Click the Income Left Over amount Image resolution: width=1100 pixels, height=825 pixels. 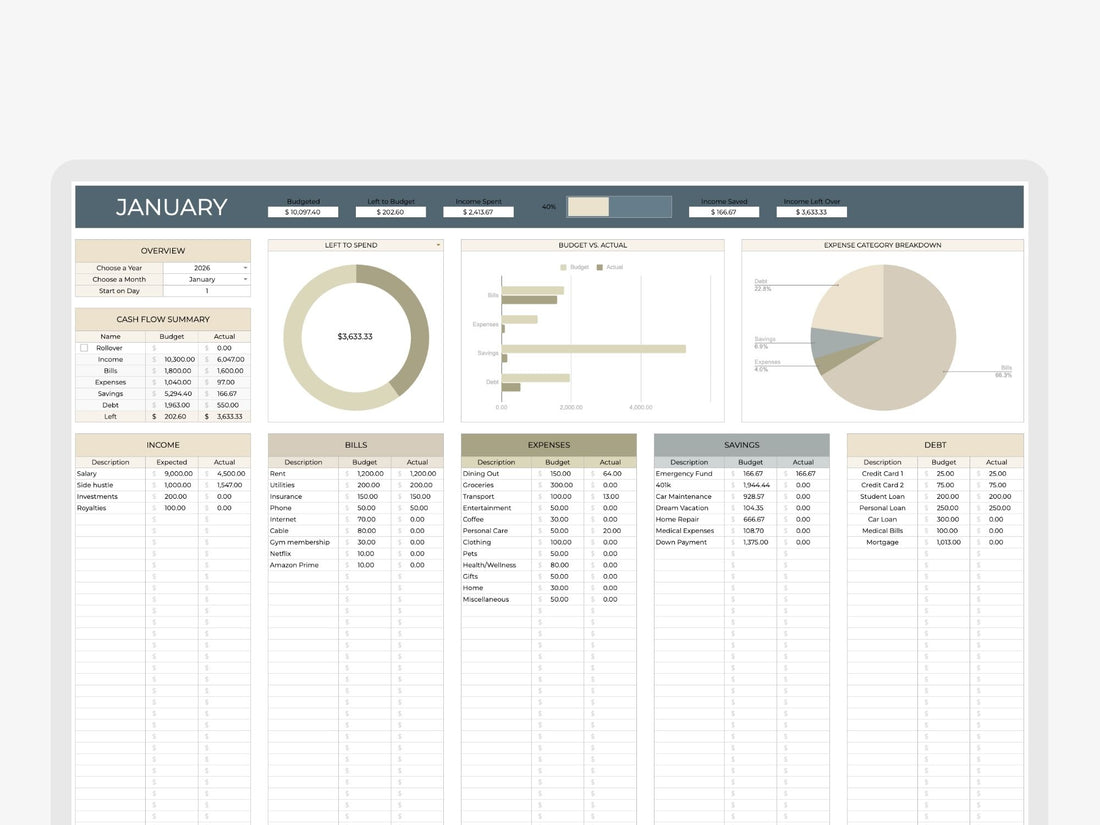click(x=812, y=211)
